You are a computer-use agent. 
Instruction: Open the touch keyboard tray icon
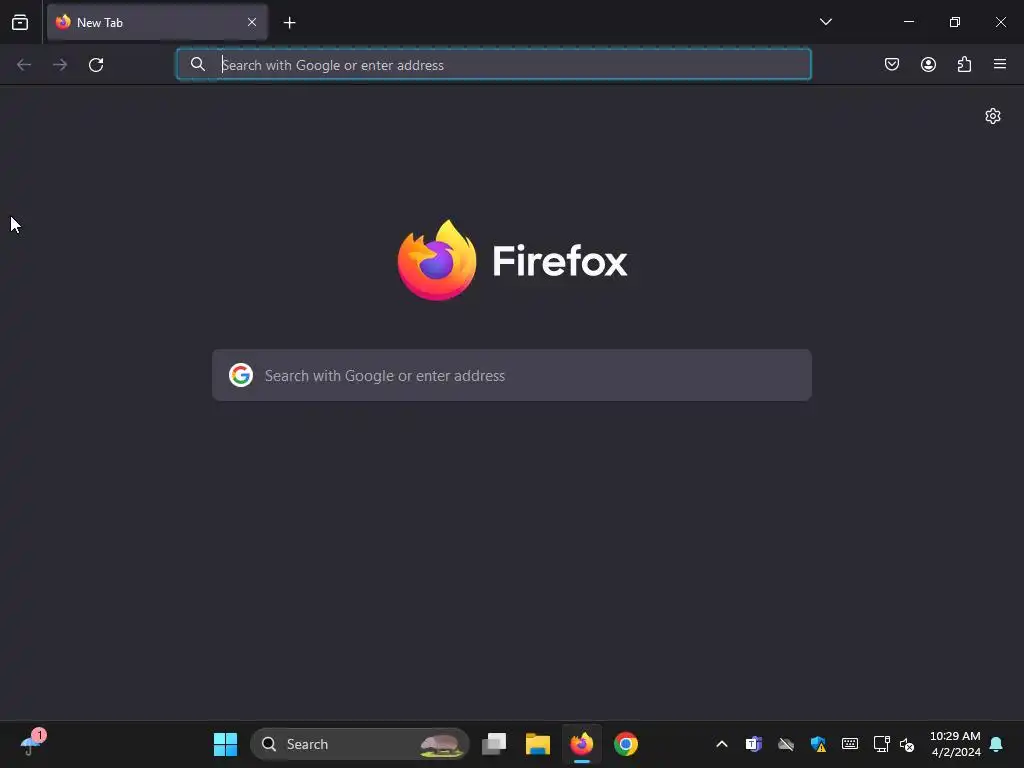[x=850, y=744]
